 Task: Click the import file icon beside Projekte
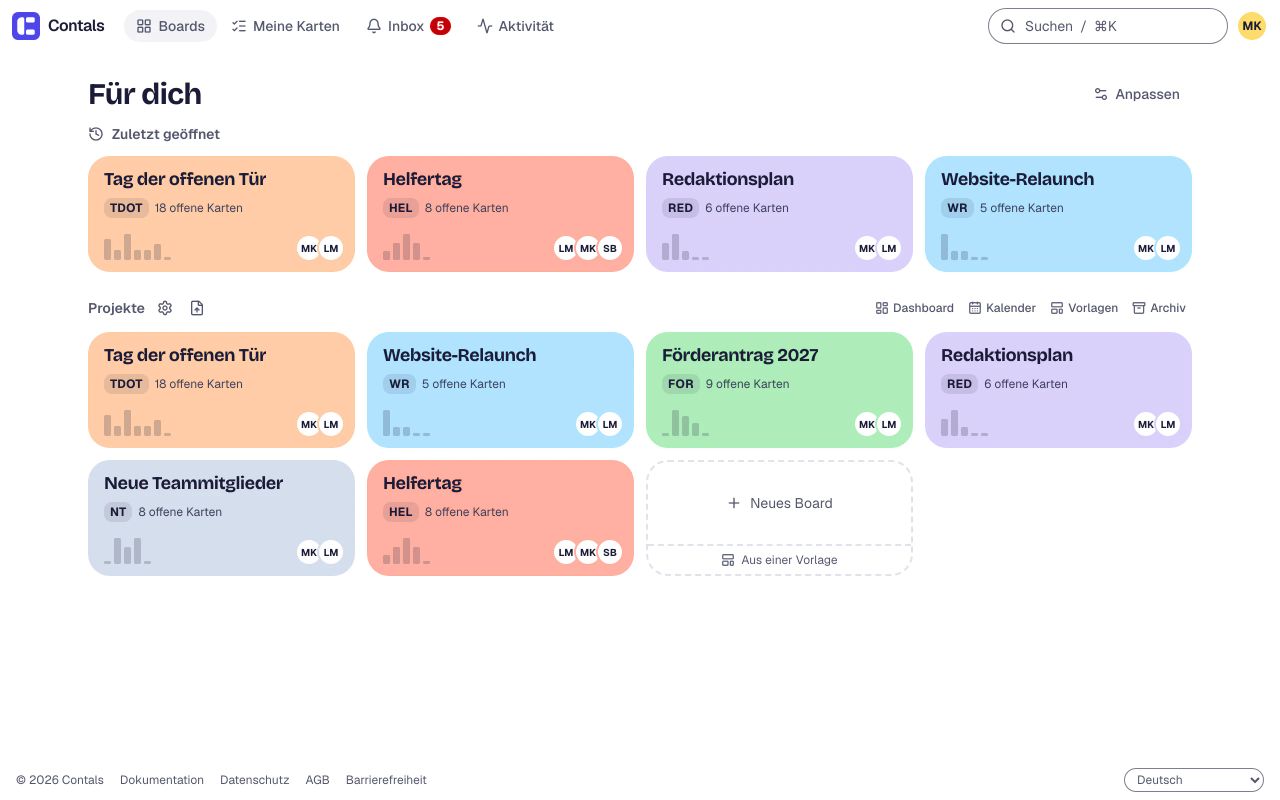point(197,308)
